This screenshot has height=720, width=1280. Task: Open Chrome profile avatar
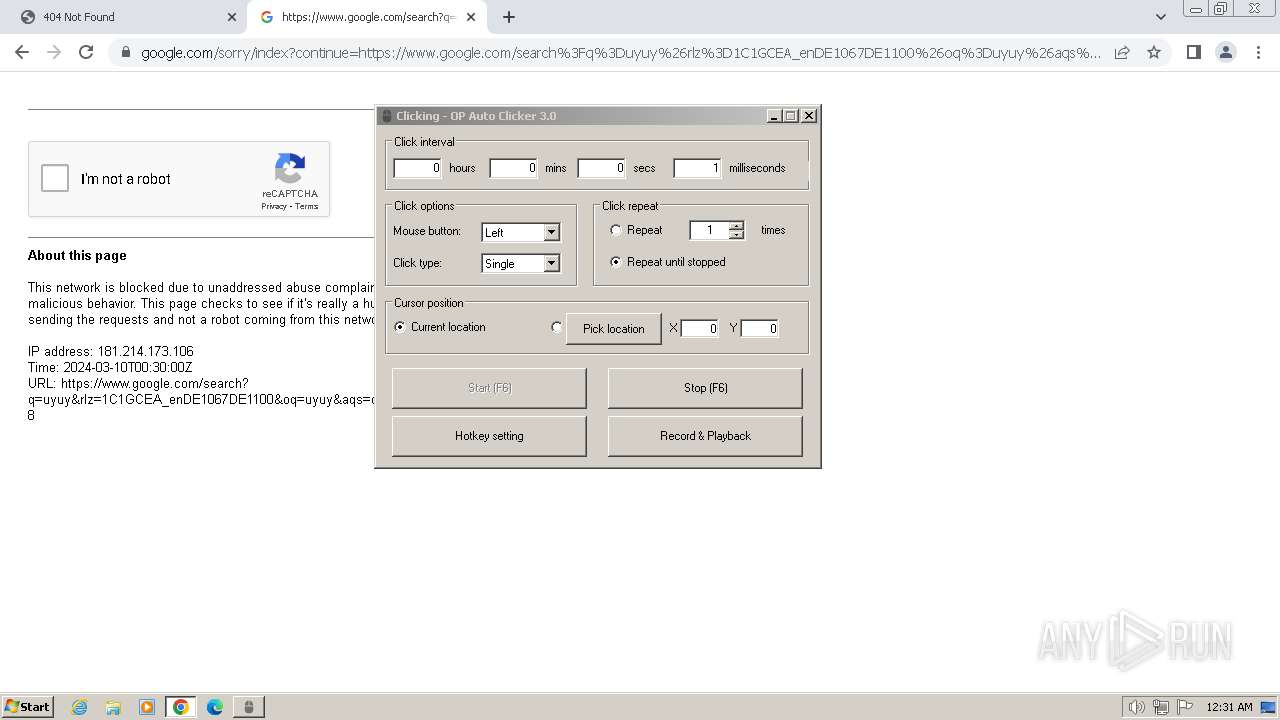tap(1226, 52)
